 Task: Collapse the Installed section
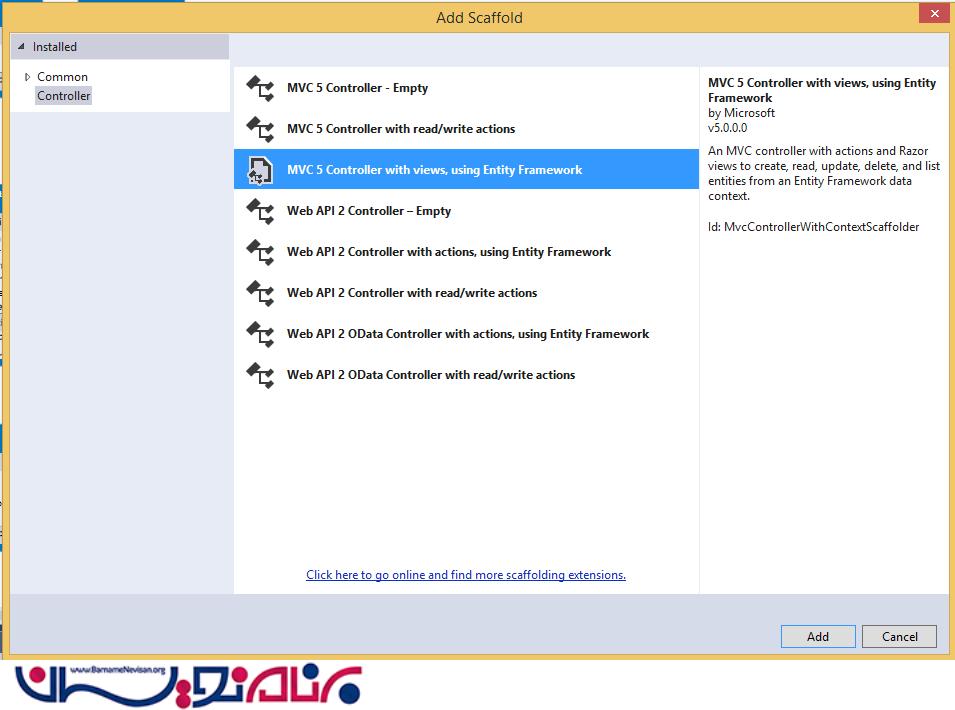(x=21, y=46)
